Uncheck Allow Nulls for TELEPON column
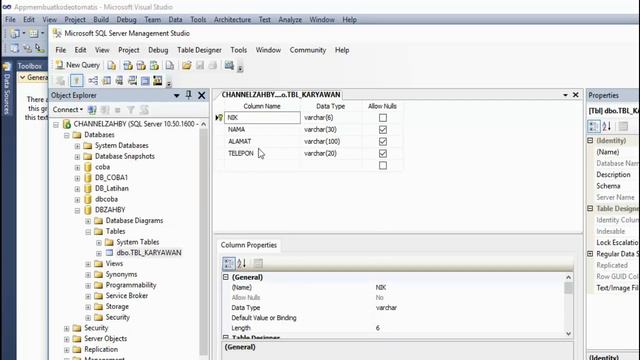 pos(382,153)
